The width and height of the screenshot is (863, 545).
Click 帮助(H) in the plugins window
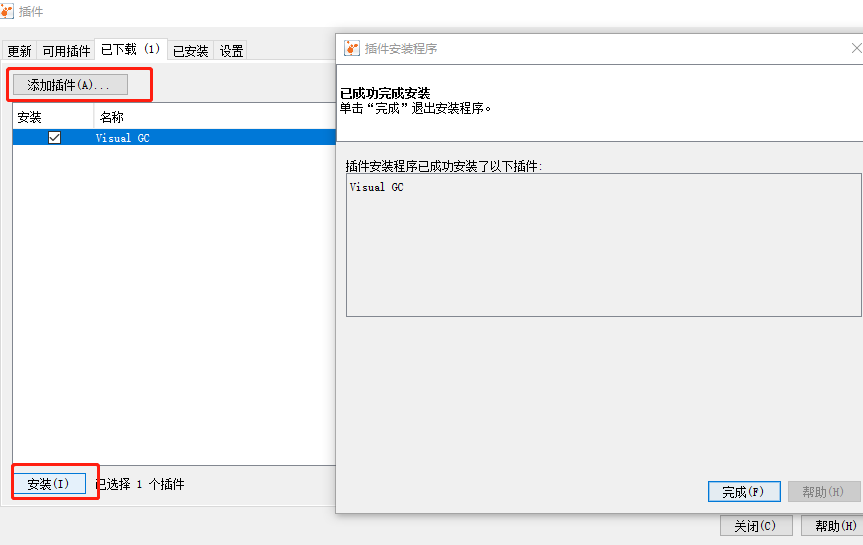click(x=834, y=526)
